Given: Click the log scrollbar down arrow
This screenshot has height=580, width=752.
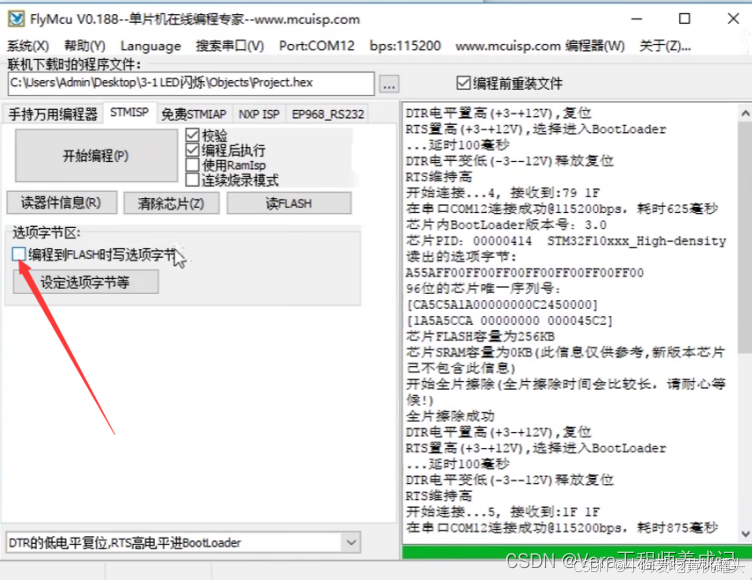Looking at the screenshot, I should [745, 533].
